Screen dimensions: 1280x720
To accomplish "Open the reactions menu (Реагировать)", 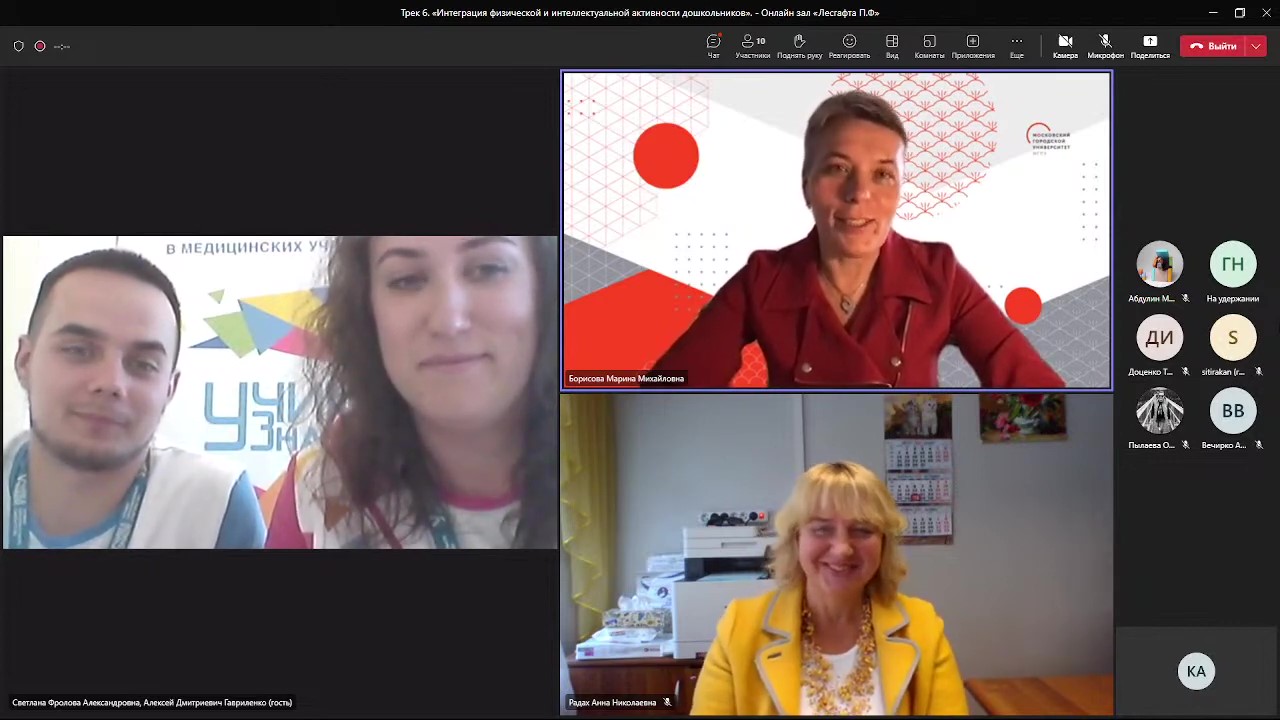I will [x=849, y=45].
